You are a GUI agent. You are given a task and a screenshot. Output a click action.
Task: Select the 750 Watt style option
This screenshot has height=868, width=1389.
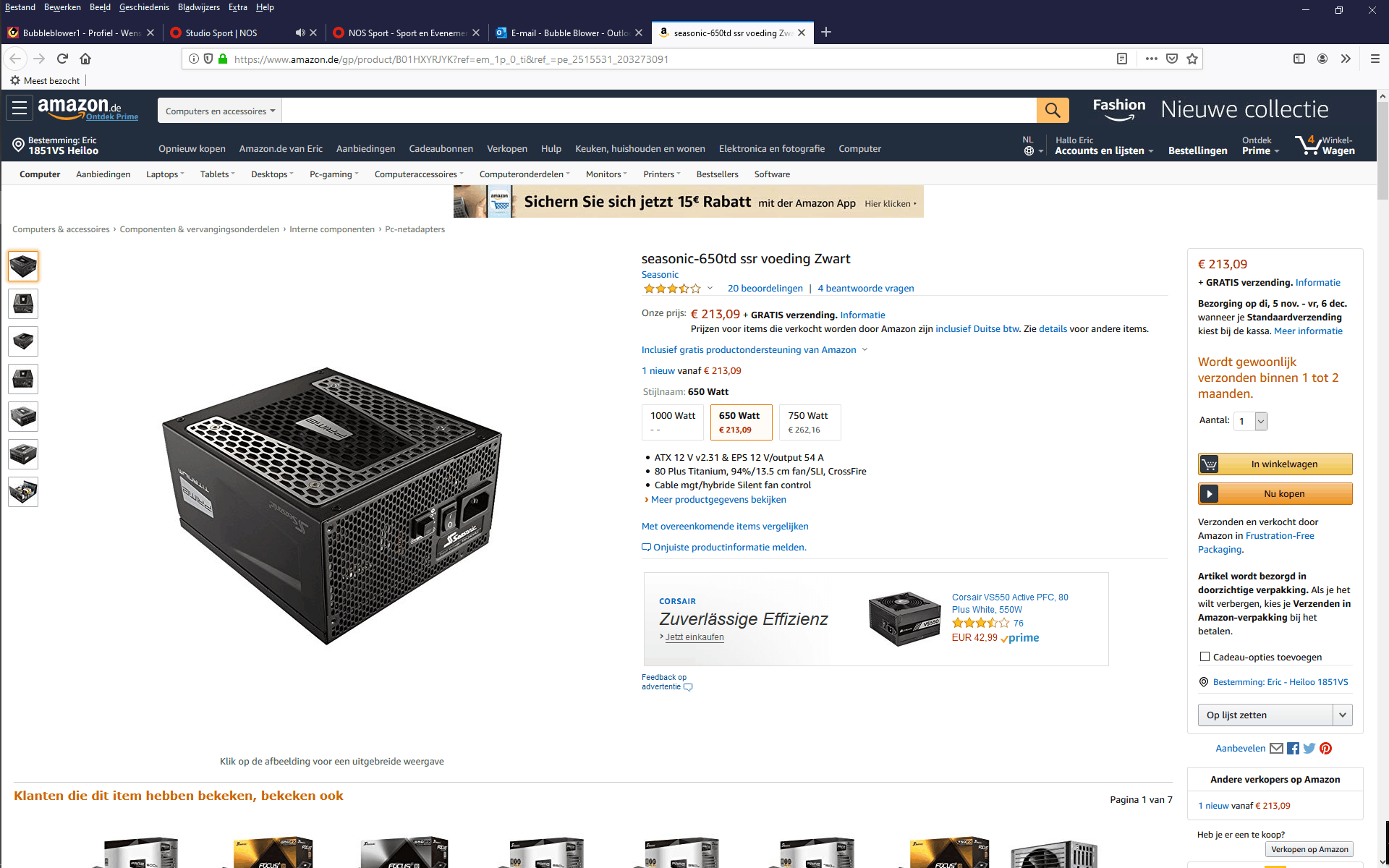point(810,422)
